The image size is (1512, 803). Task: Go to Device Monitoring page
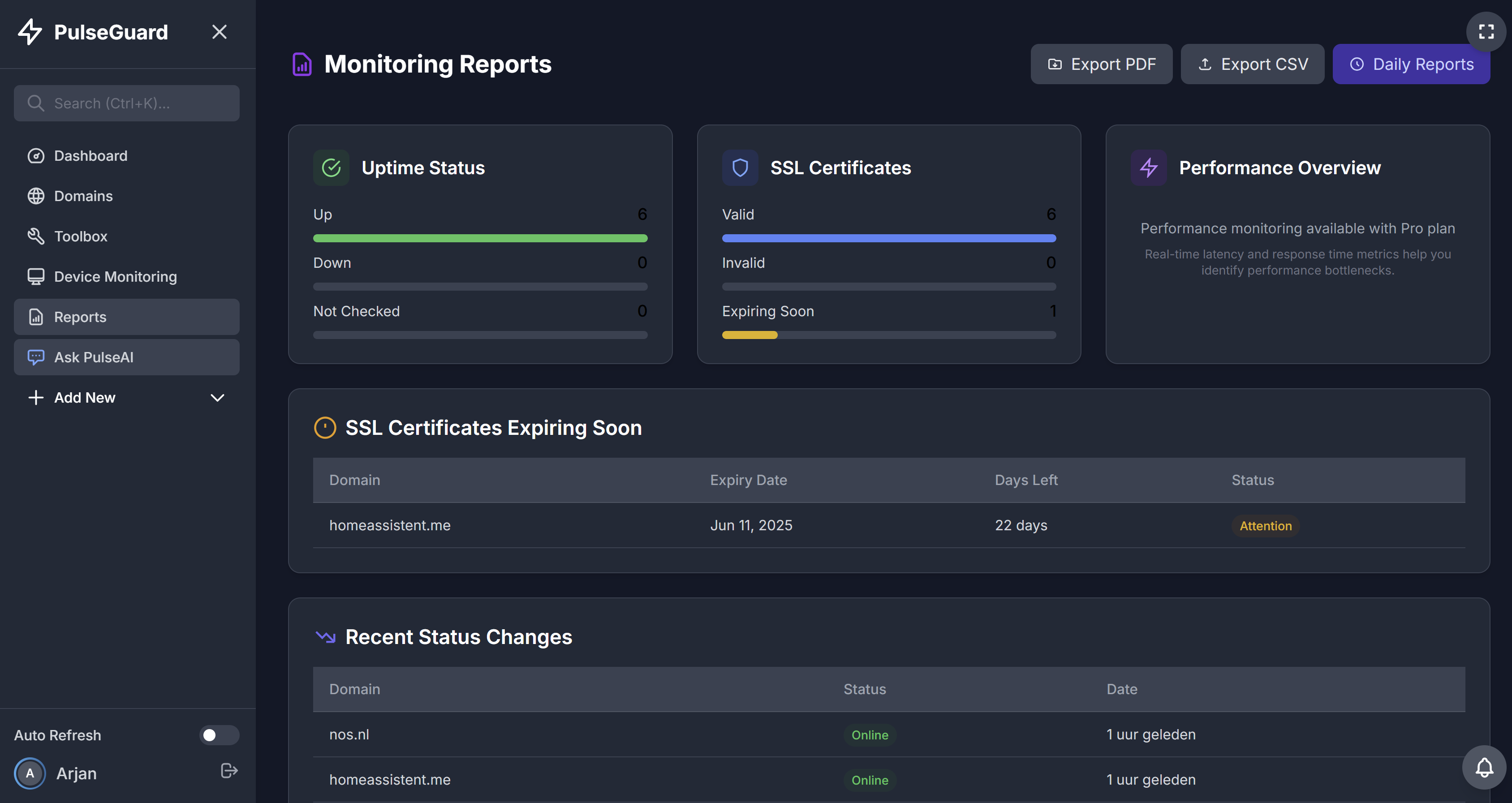[115, 277]
